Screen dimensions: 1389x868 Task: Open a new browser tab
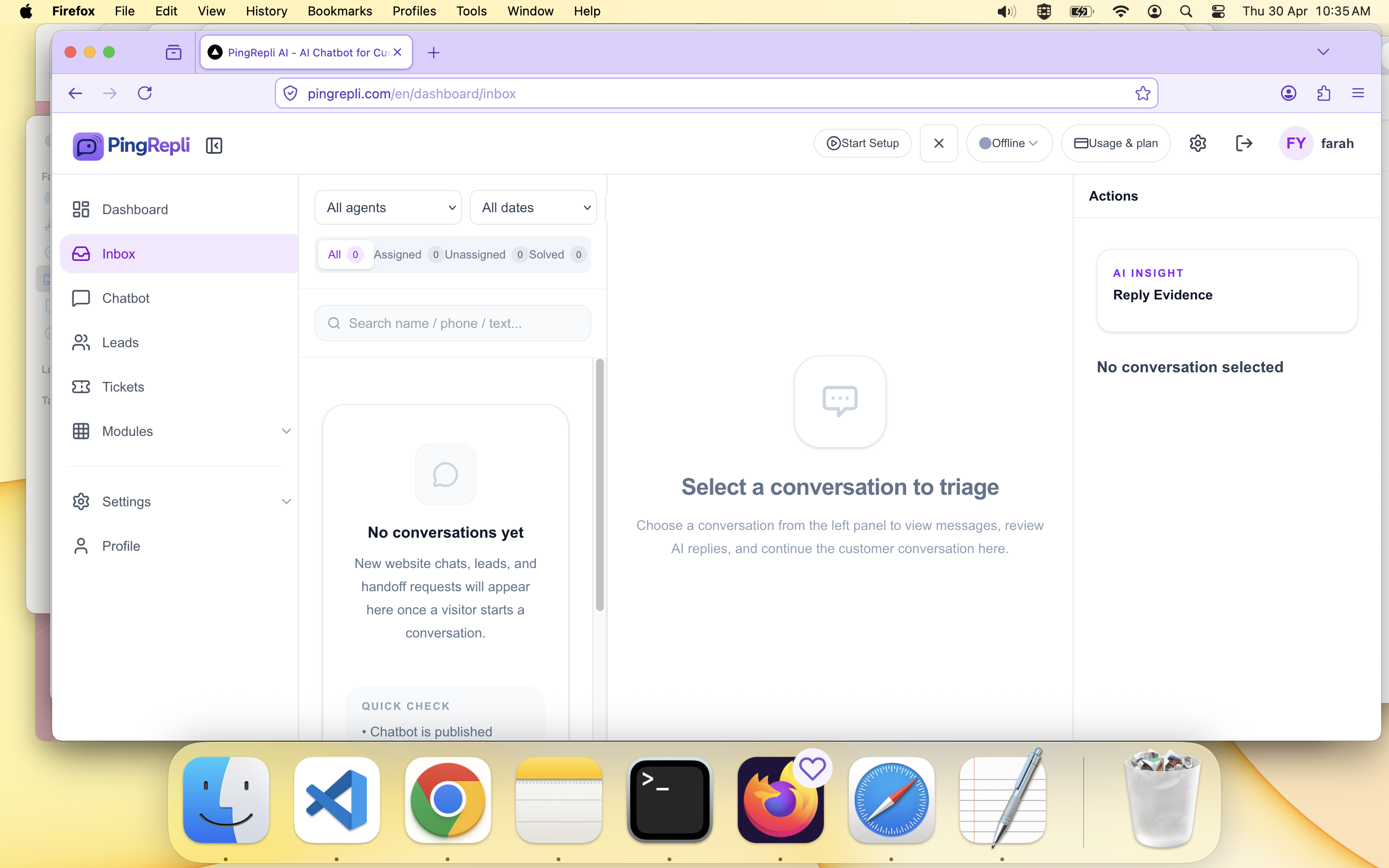(x=434, y=52)
